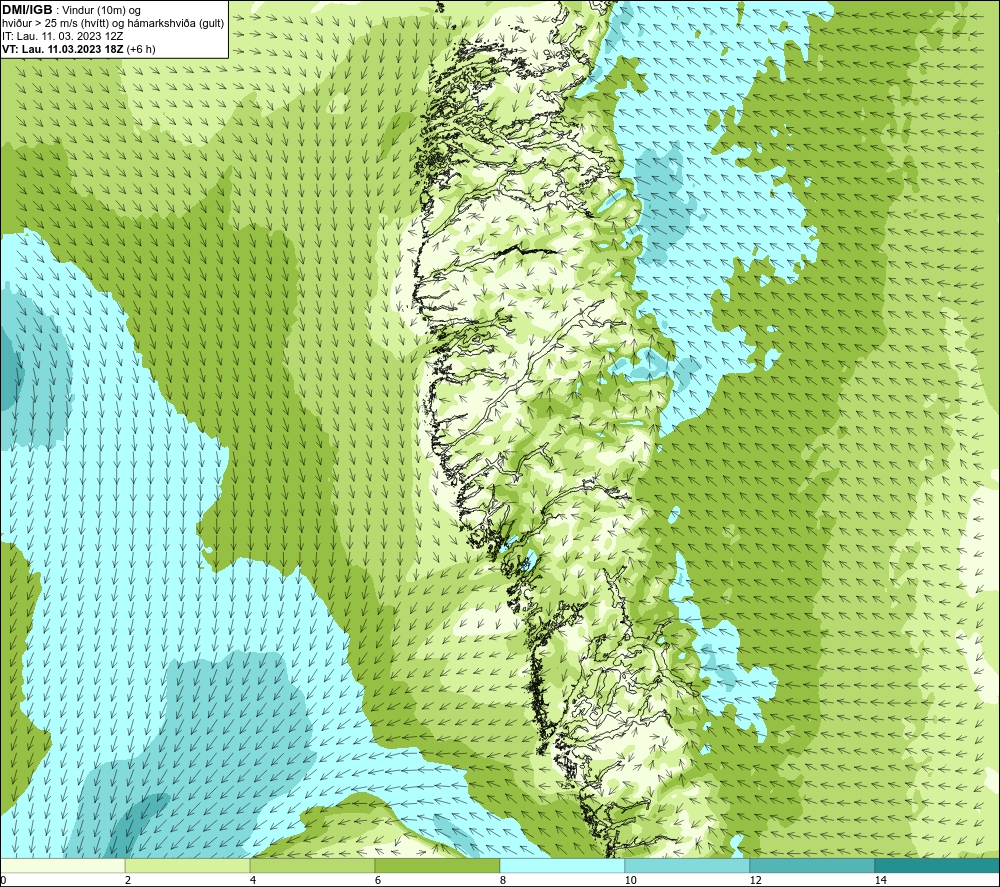Screen dimensions: 1000x887
Task: Pick the teal 12–14 m/s scale swatch
Action: [x=812, y=866]
